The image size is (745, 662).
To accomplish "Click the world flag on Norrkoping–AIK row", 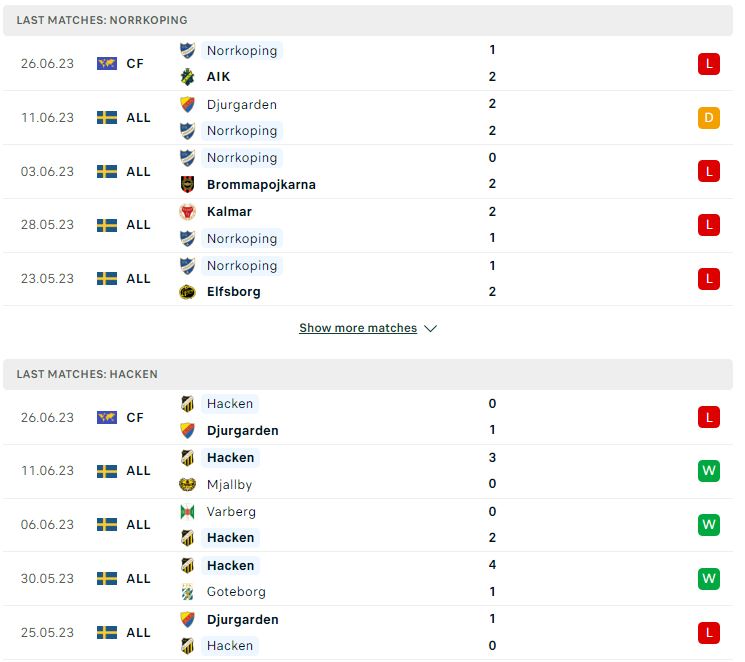I will (107, 63).
